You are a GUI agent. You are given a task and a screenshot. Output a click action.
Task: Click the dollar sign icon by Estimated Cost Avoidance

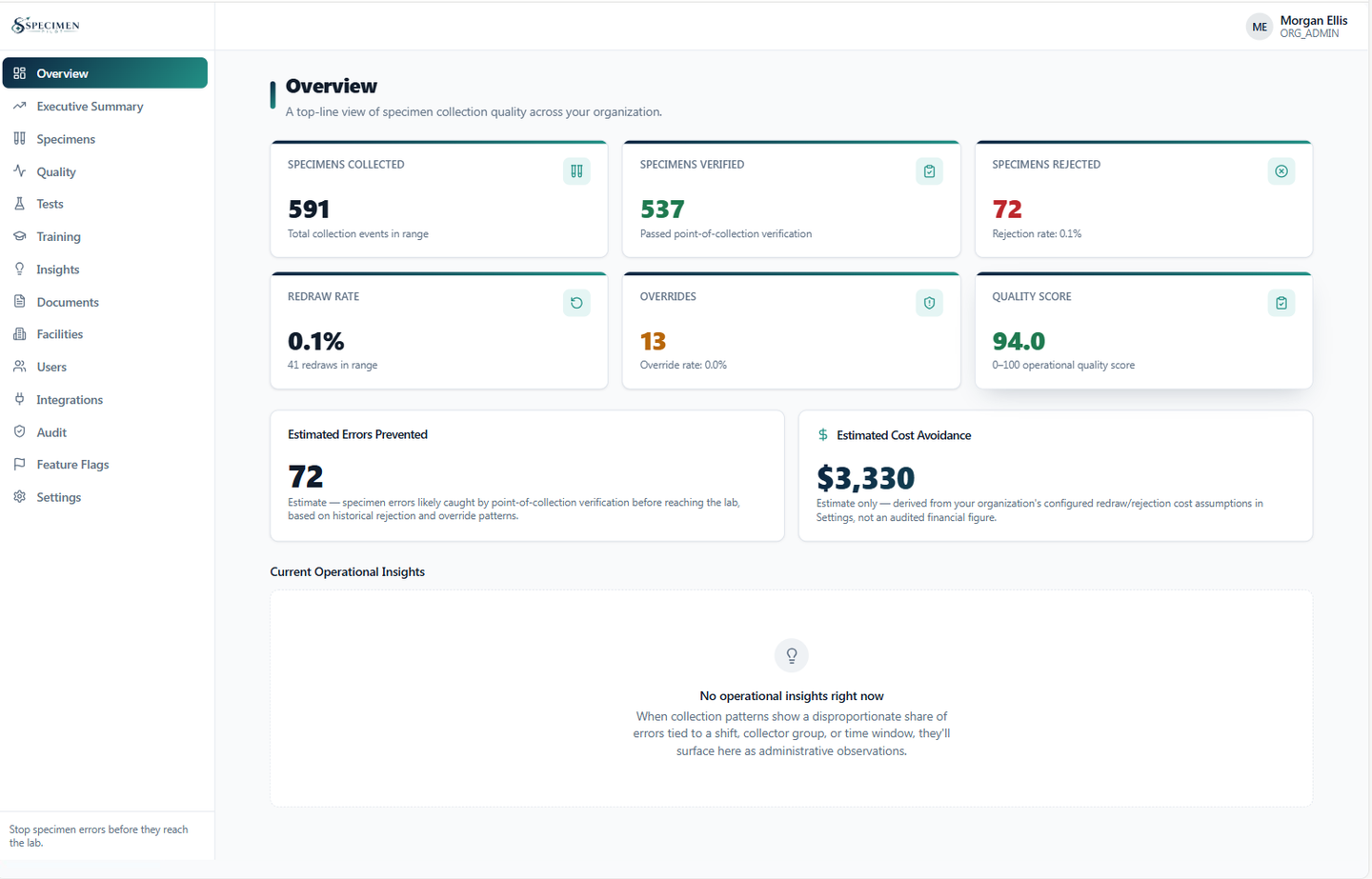(823, 434)
